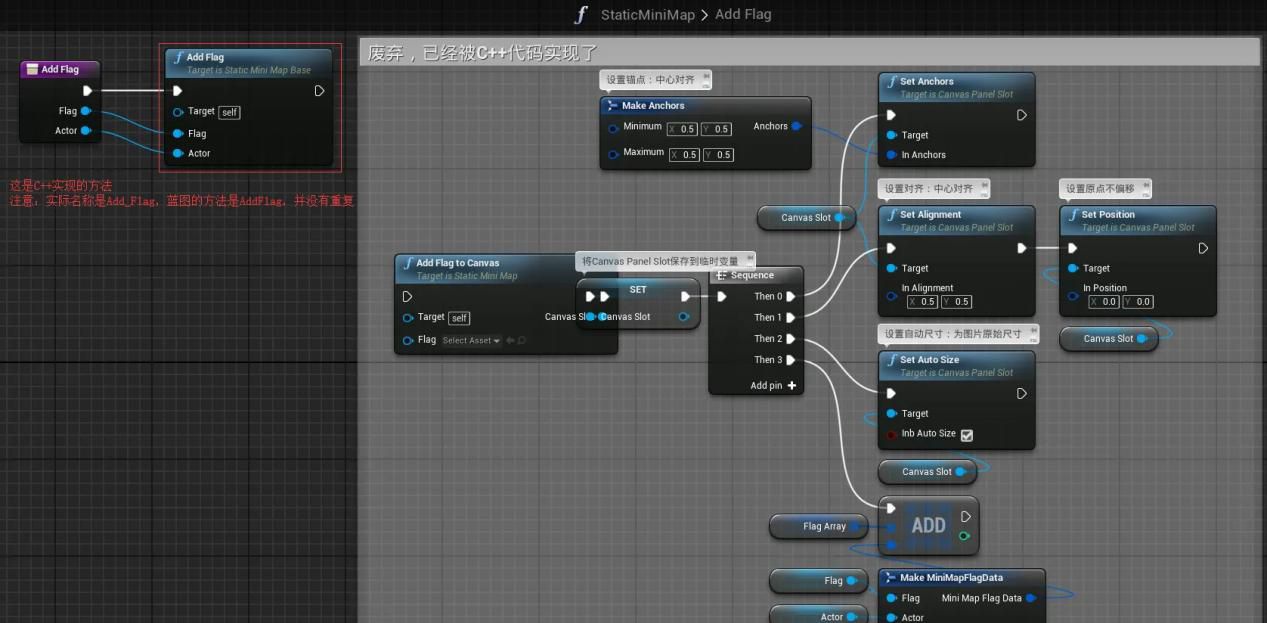Screen dimensions: 1267x623
Task: Click the use-selected arrow icon beside Select Asset
Action: point(510,341)
